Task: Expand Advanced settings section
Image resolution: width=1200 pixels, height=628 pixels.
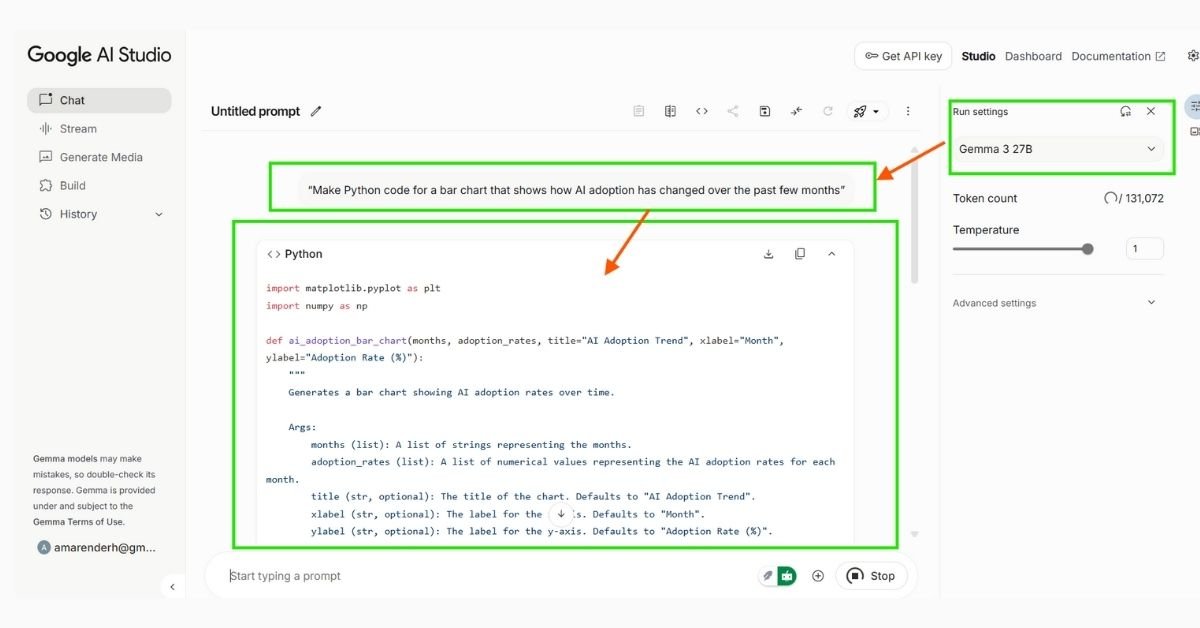Action: pyautogui.click(x=1150, y=303)
